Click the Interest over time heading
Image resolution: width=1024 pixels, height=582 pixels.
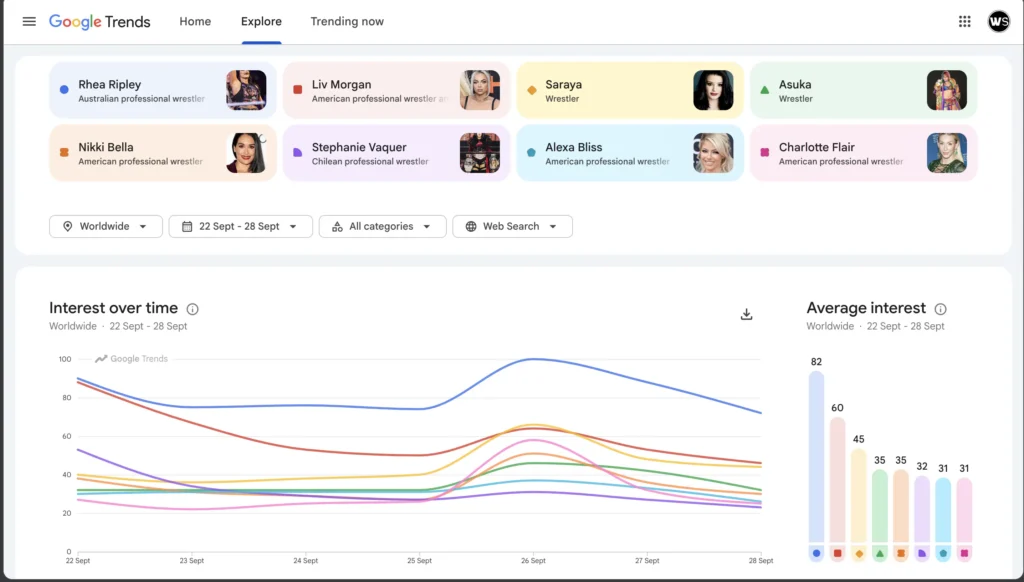click(113, 308)
